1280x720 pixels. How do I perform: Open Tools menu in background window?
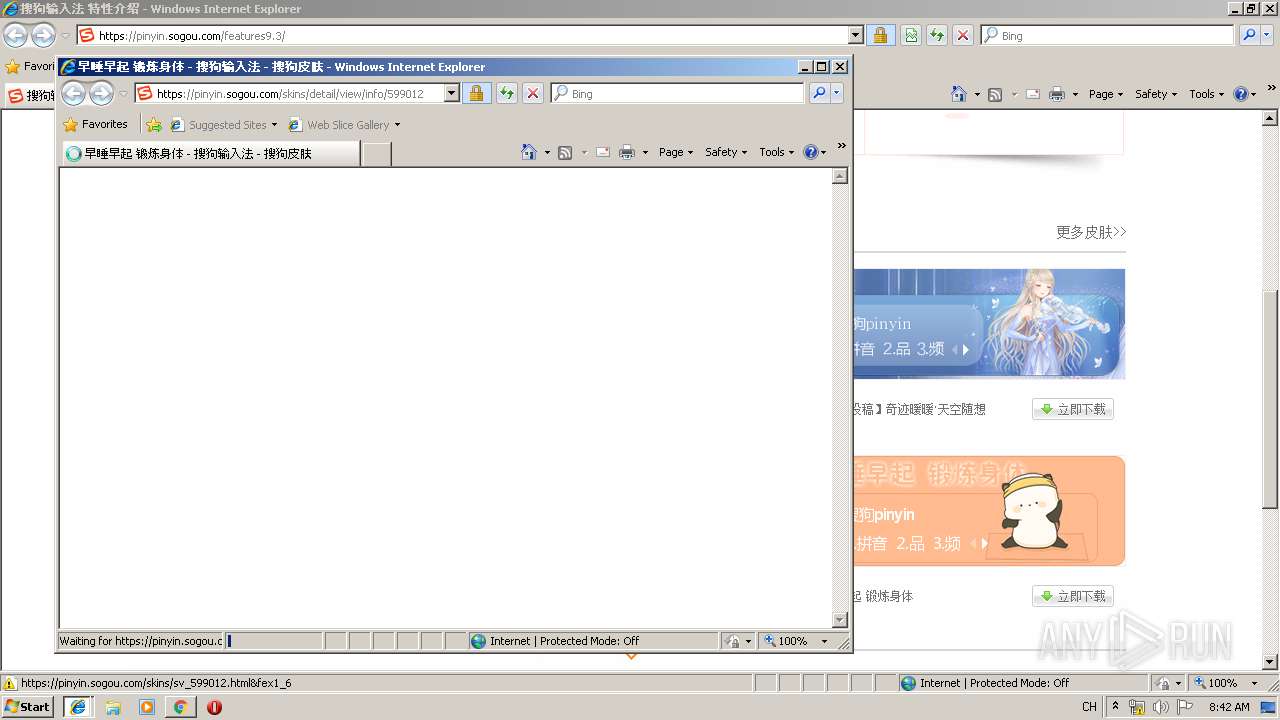[x=1207, y=94]
